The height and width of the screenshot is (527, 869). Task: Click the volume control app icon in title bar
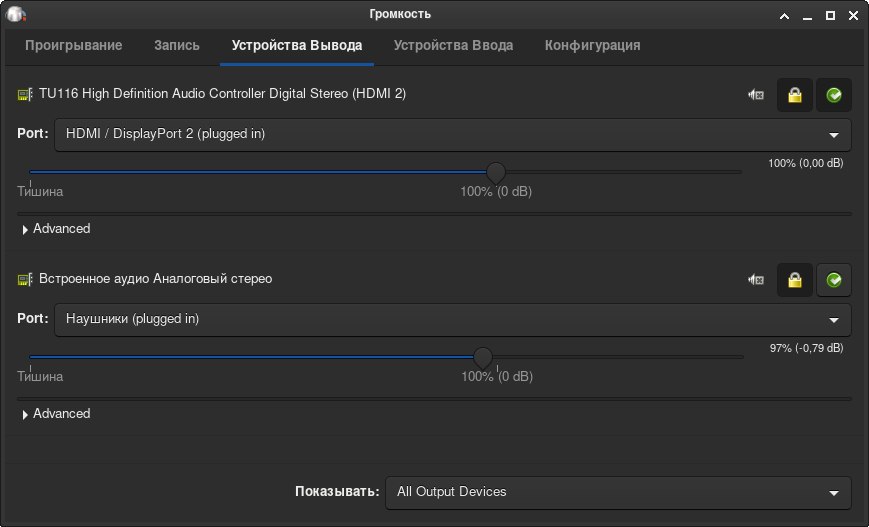pos(16,14)
